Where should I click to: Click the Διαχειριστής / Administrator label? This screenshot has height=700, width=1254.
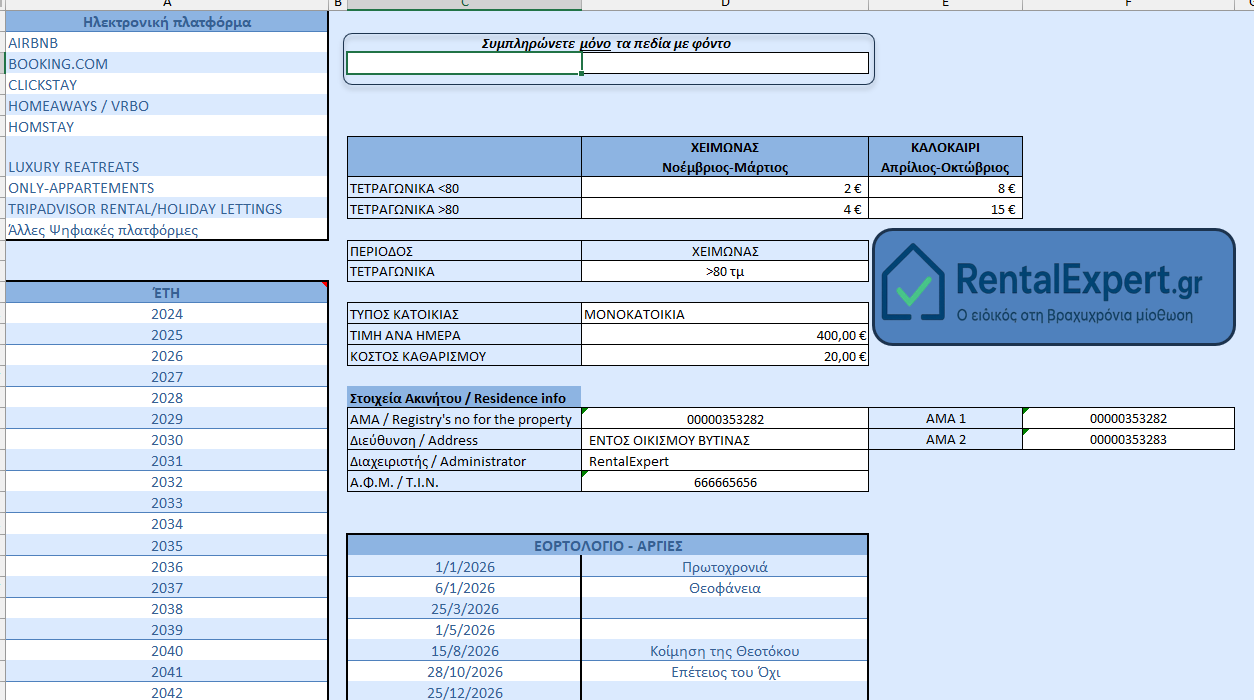(x=464, y=461)
